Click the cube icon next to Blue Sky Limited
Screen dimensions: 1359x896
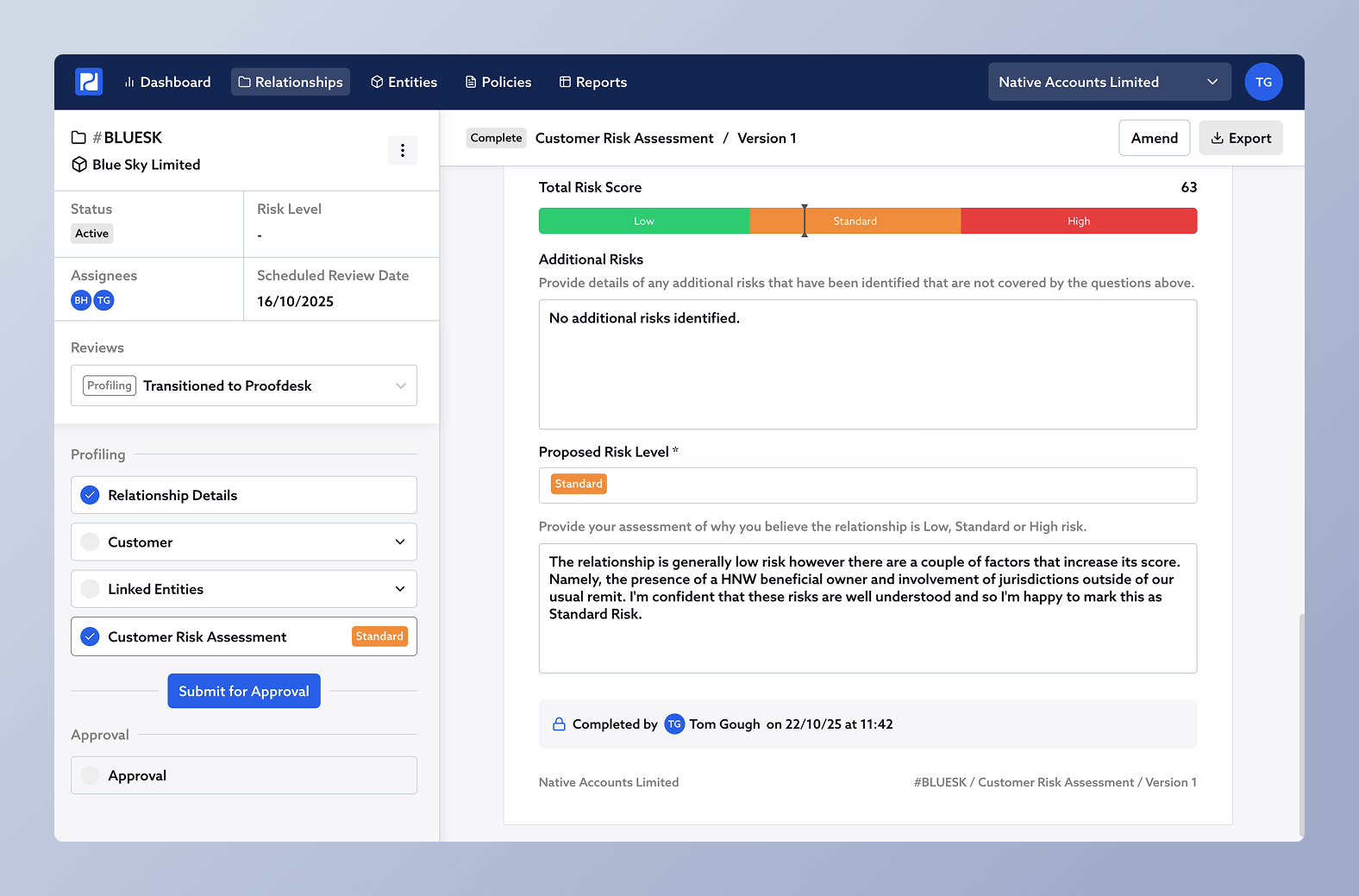pos(79,165)
